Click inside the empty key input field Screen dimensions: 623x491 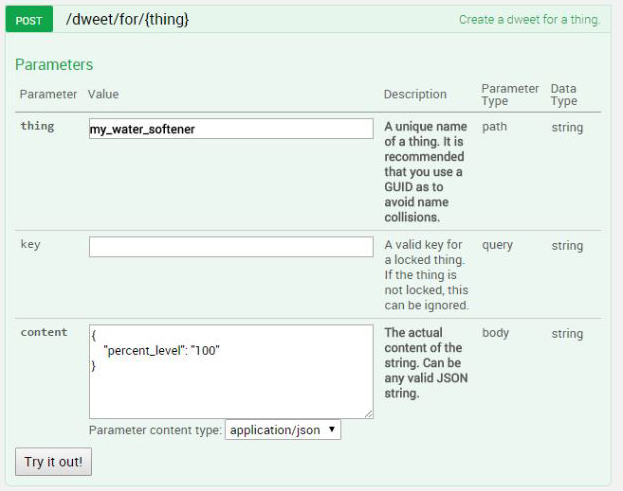tap(230, 247)
